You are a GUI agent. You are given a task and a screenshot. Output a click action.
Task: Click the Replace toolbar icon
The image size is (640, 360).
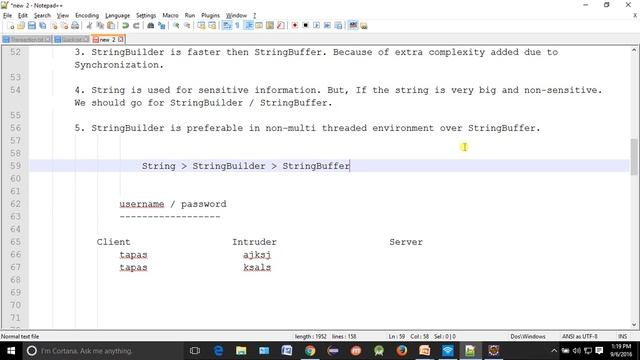pyautogui.click(x=162, y=26)
